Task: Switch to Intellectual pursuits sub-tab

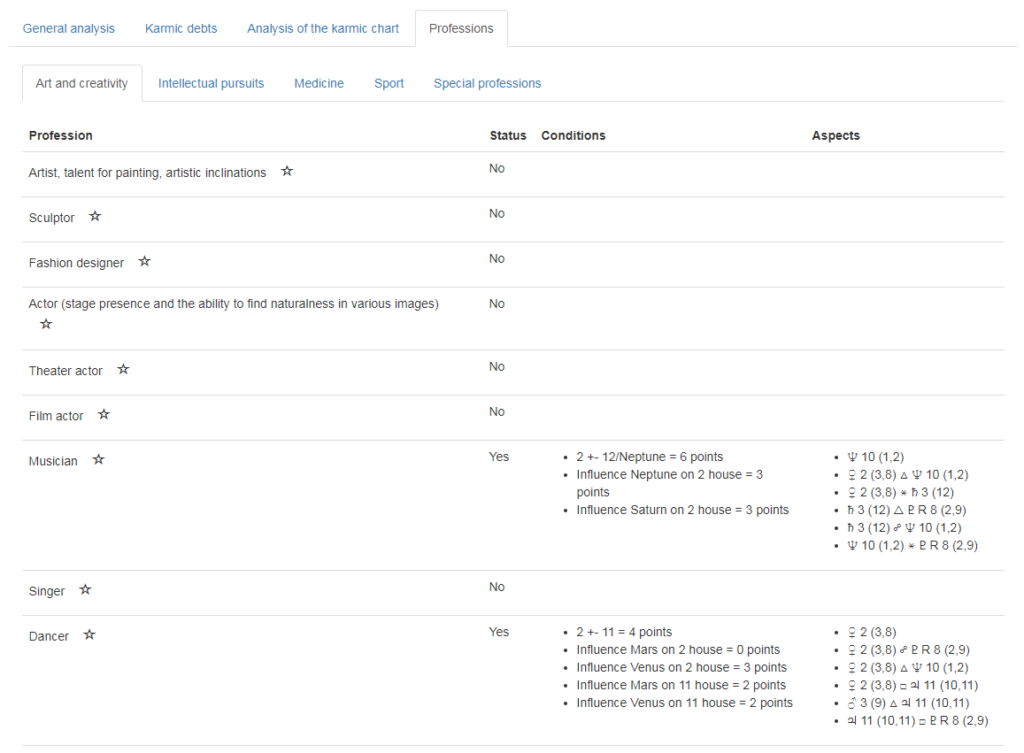Action: [x=211, y=84]
